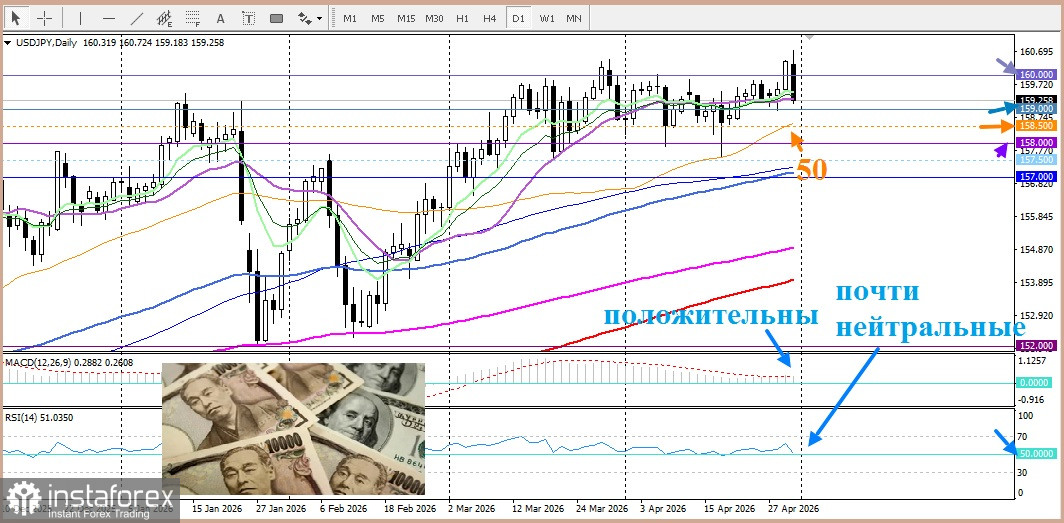
Task: Click the light blue 157.500 level label
Action: click(x=1035, y=159)
